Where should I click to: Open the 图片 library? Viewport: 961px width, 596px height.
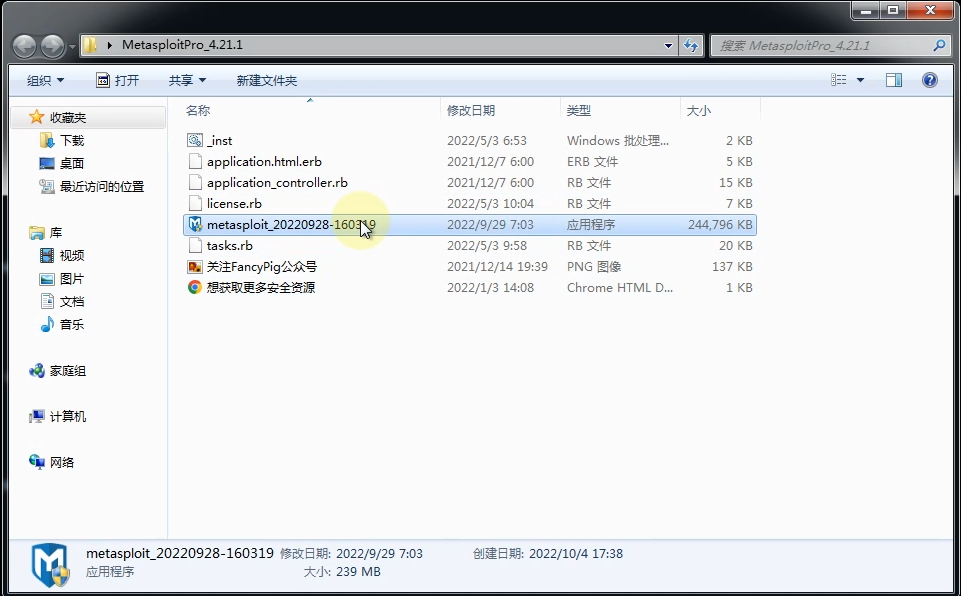72,278
